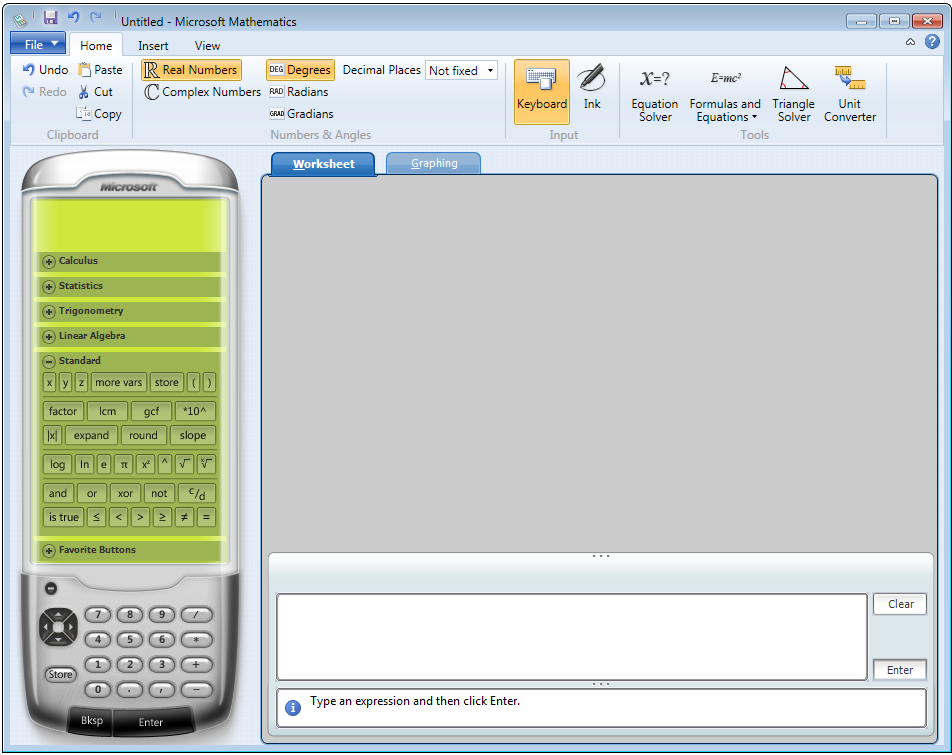Click the absolute value |x| key
Image resolution: width=952 pixels, height=755 pixels.
(x=52, y=435)
